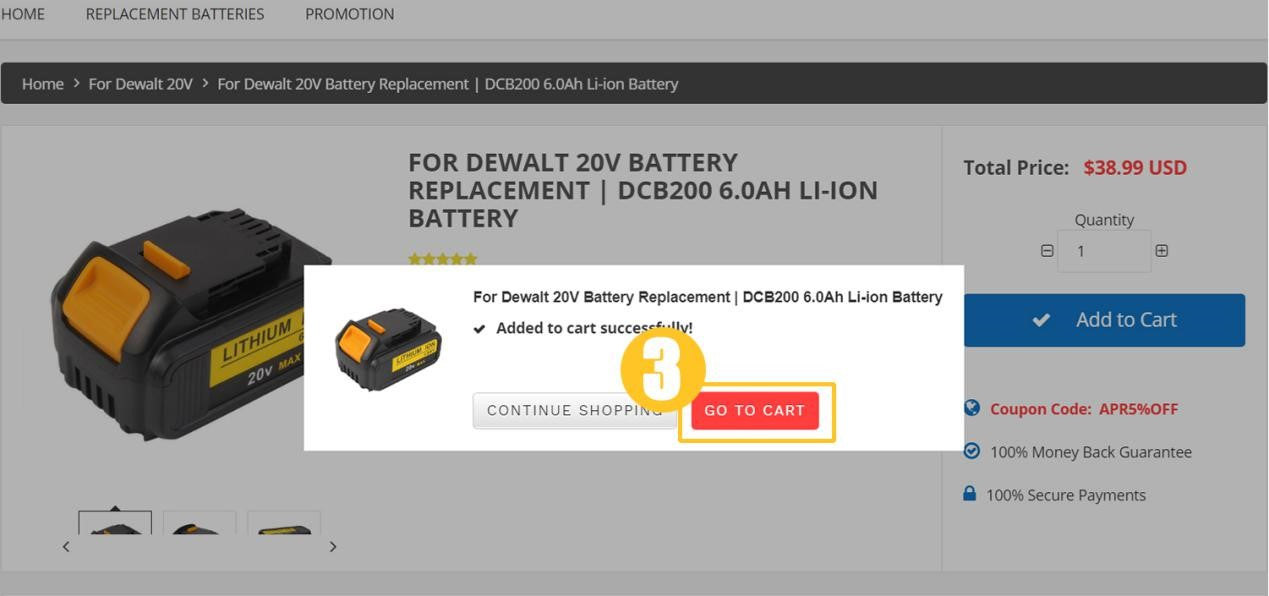Navigate to Home in the breadcrumb
This screenshot has height=596, width=1269.
pyautogui.click(x=43, y=84)
